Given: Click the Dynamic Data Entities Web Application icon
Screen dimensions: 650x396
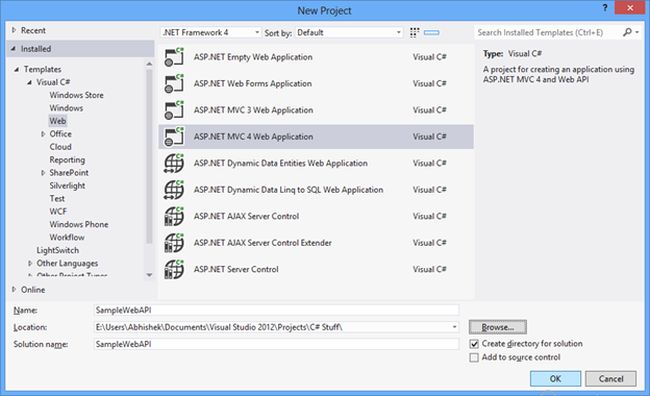Looking at the screenshot, I should coord(174,163).
